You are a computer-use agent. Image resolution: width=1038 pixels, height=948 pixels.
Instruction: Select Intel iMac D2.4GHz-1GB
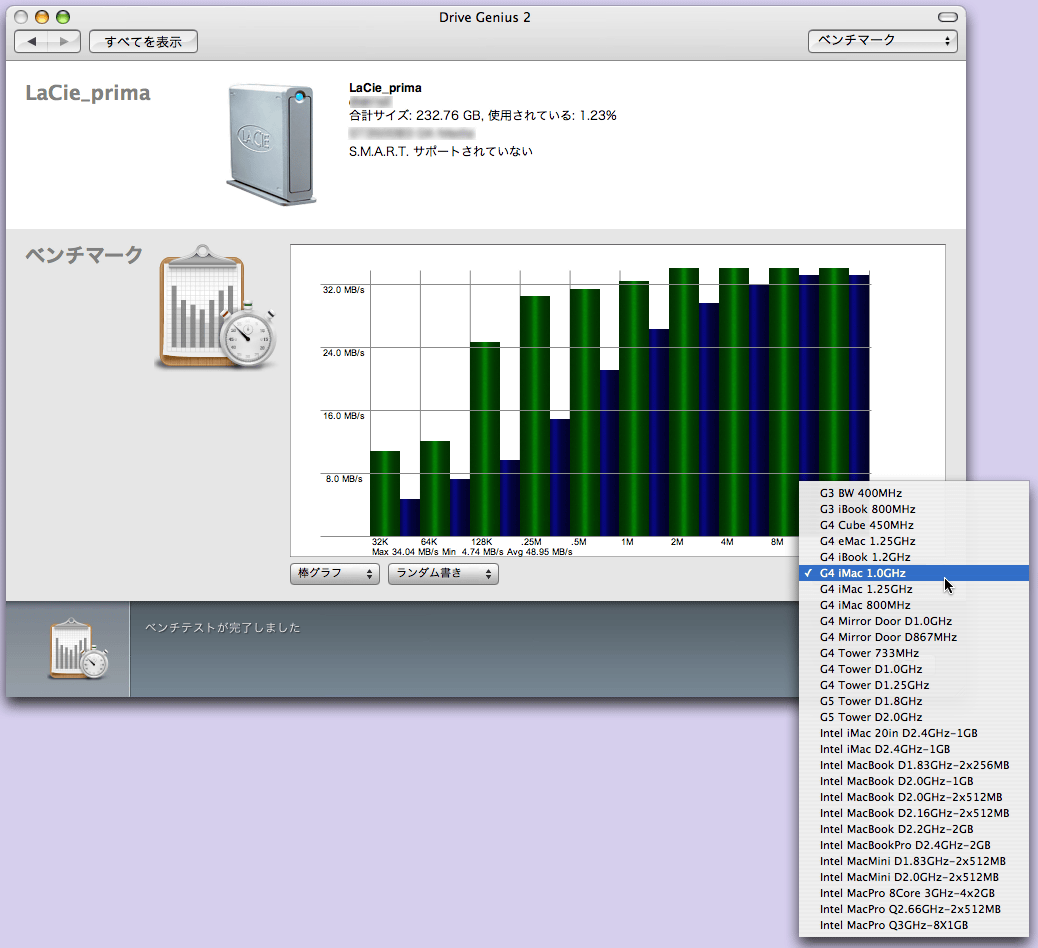914,749
